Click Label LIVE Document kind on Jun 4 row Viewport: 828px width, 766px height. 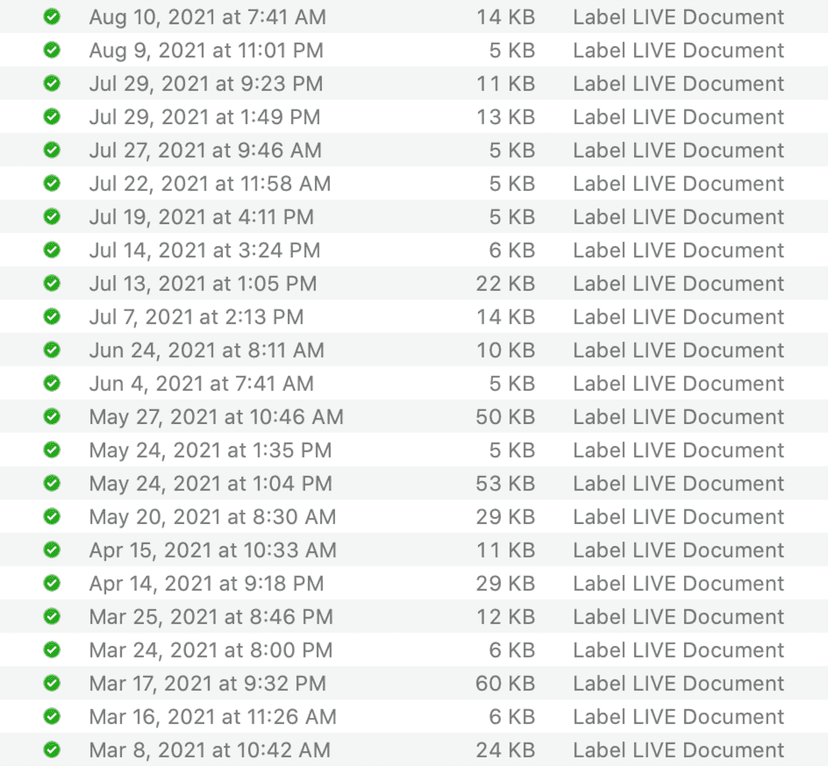click(679, 384)
